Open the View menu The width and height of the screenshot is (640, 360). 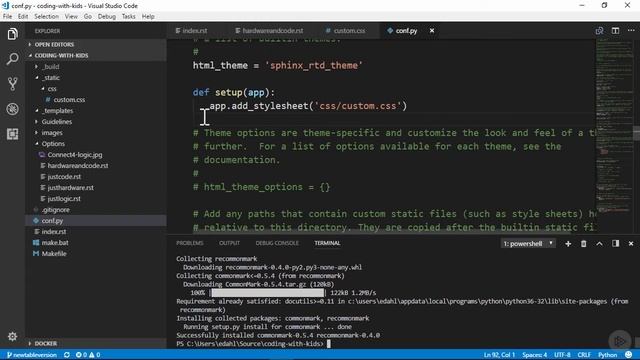pyautogui.click(x=71, y=16)
